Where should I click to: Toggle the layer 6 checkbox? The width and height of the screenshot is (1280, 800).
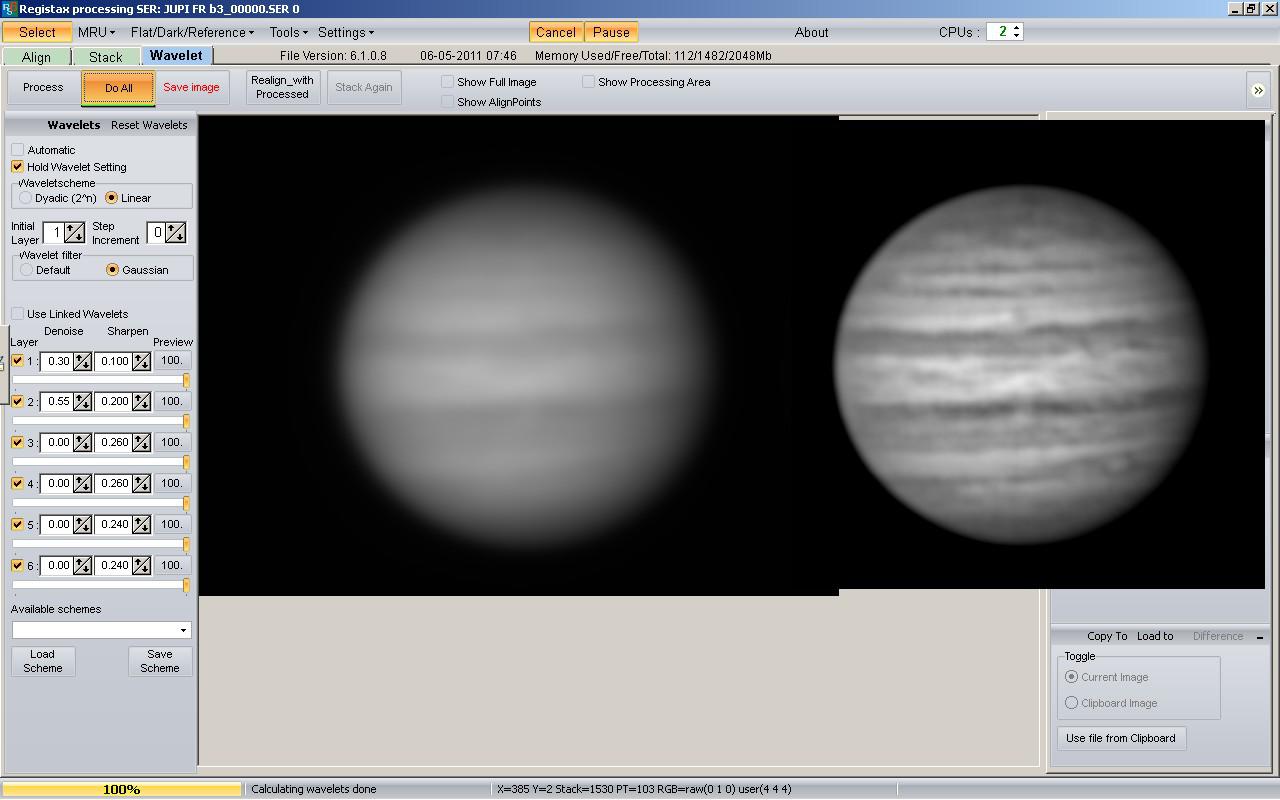[x=18, y=566]
